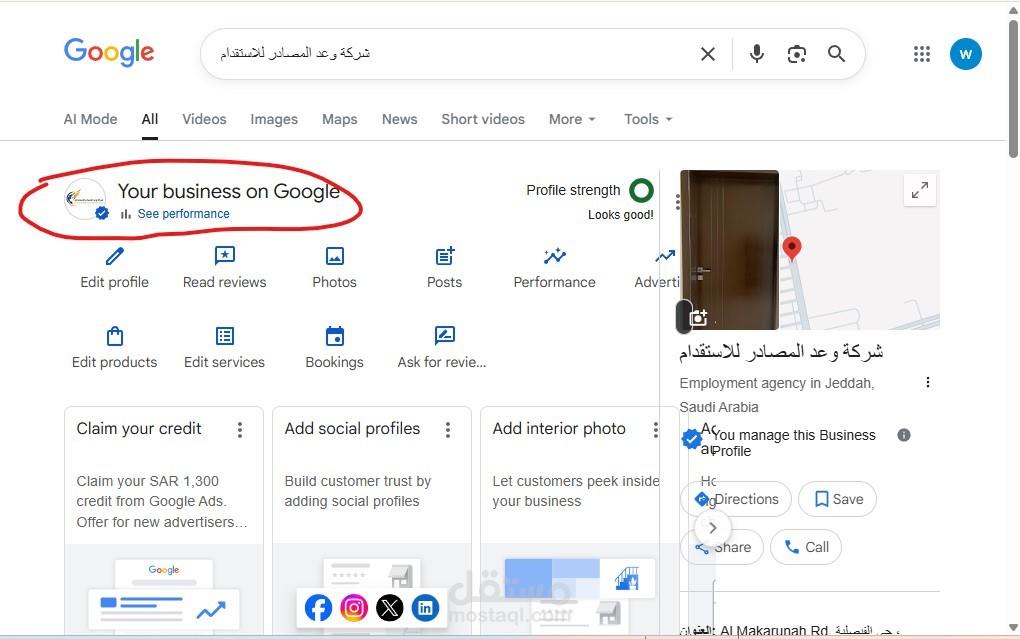
Task: Select the All results tab
Action: click(x=150, y=119)
